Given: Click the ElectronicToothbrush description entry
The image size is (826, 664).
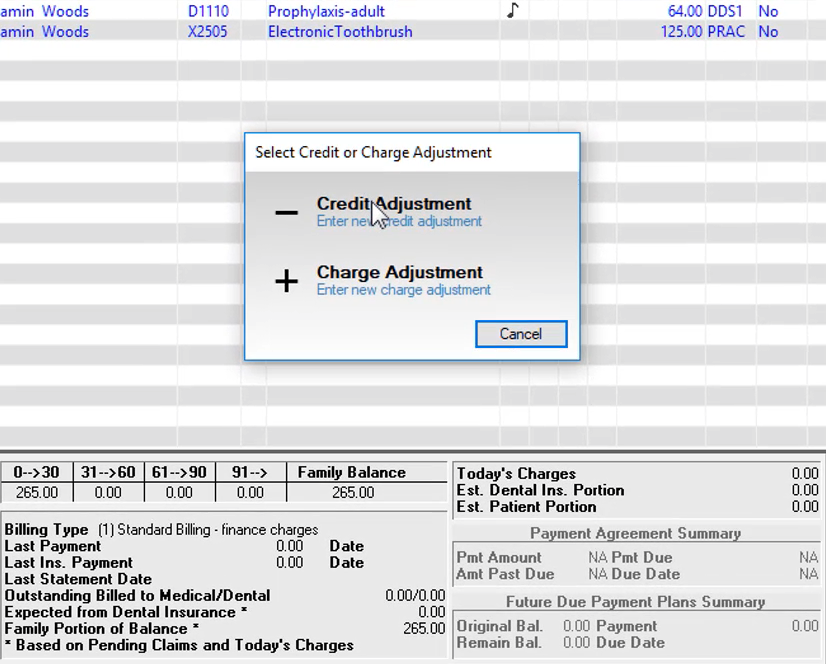Looking at the screenshot, I should point(340,32).
